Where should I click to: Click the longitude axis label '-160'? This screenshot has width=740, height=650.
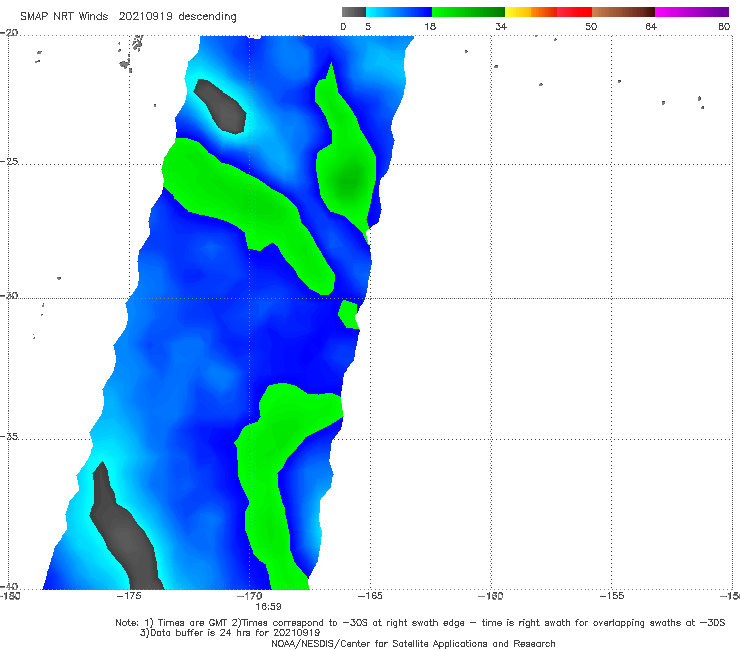(x=491, y=596)
